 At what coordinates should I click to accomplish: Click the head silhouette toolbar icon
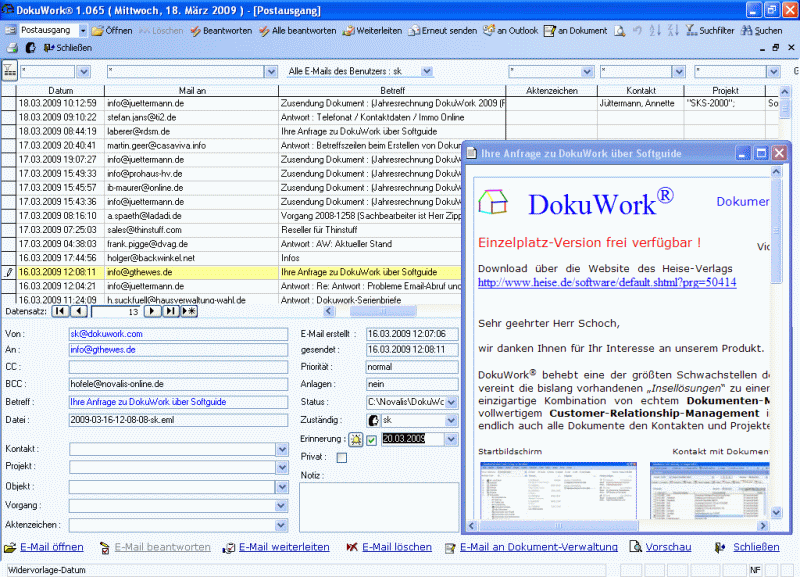pos(31,48)
